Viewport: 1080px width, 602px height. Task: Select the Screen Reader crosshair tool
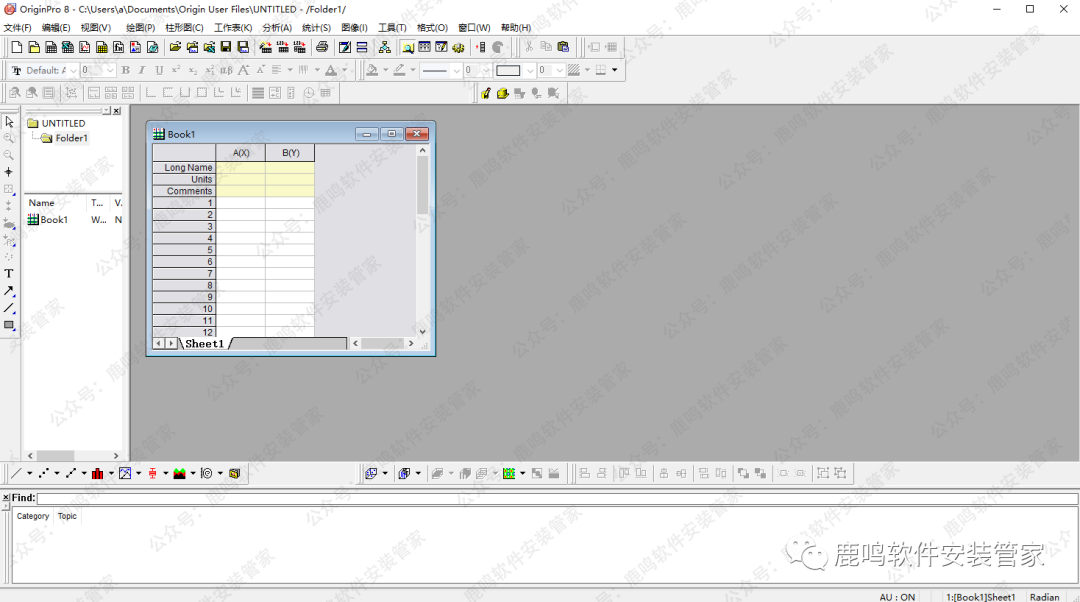pyautogui.click(x=9, y=172)
